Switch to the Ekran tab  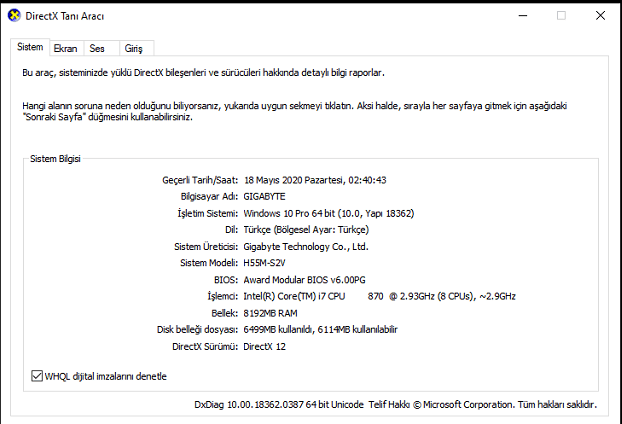[66, 48]
